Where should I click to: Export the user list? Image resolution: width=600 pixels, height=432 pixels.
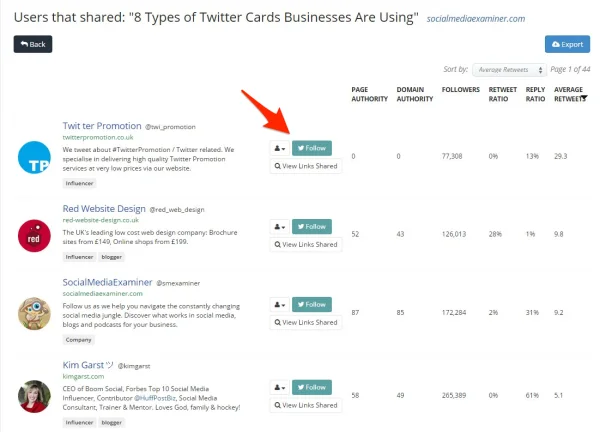567,44
